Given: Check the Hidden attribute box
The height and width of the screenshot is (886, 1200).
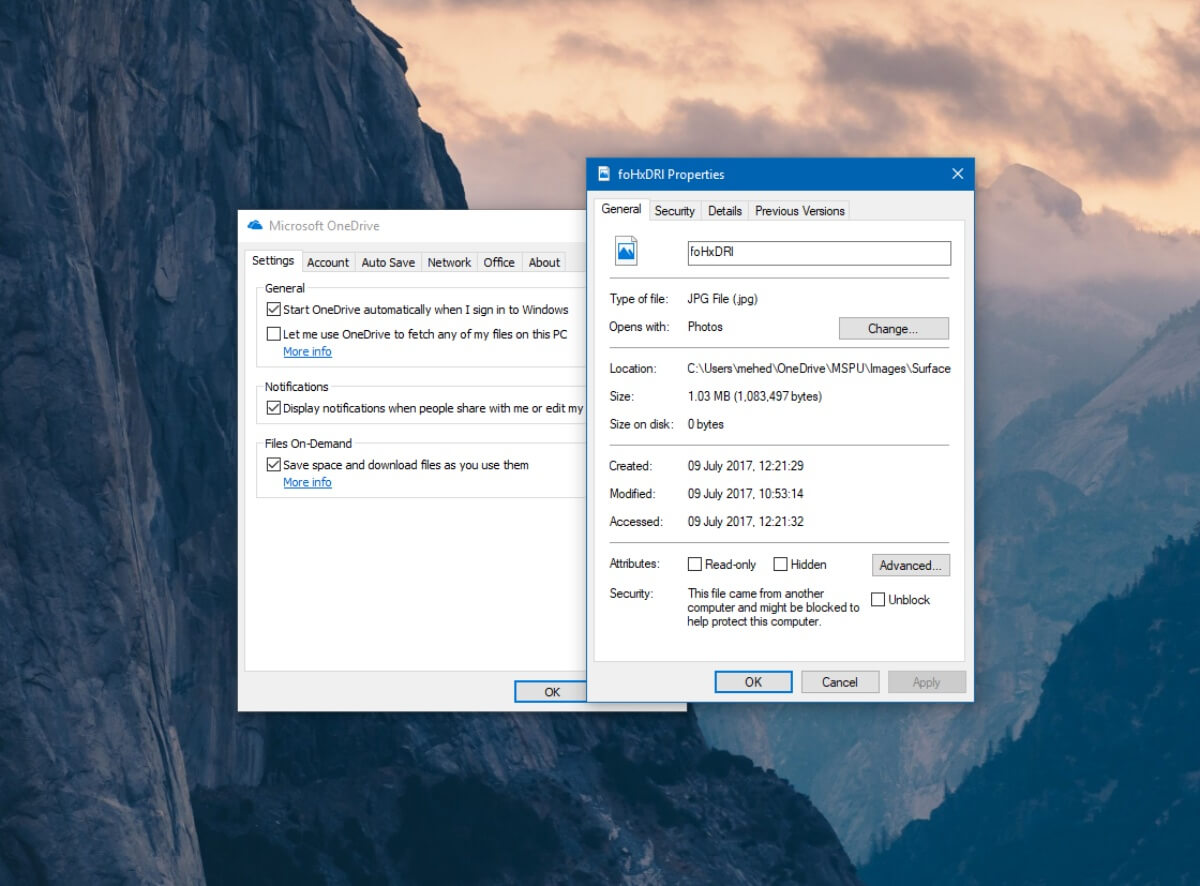Looking at the screenshot, I should point(780,564).
